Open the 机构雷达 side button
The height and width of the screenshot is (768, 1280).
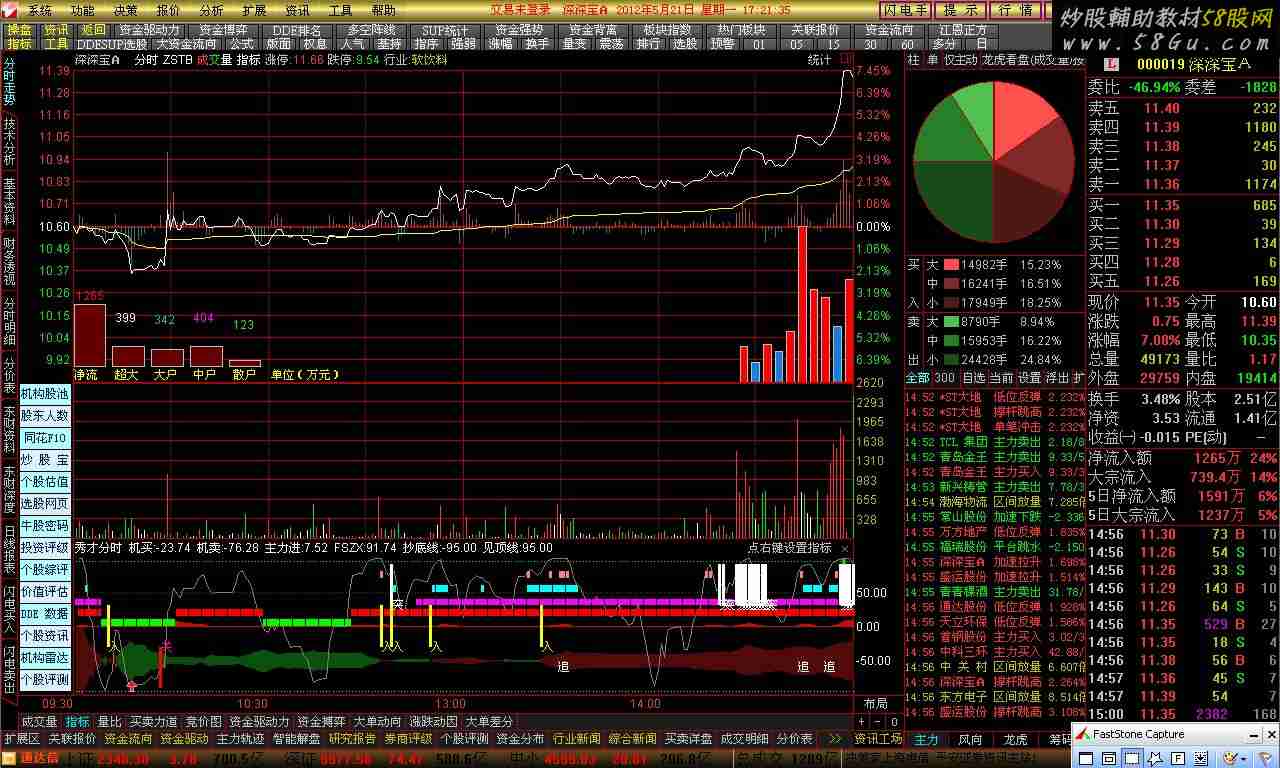click(x=45, y=658)
